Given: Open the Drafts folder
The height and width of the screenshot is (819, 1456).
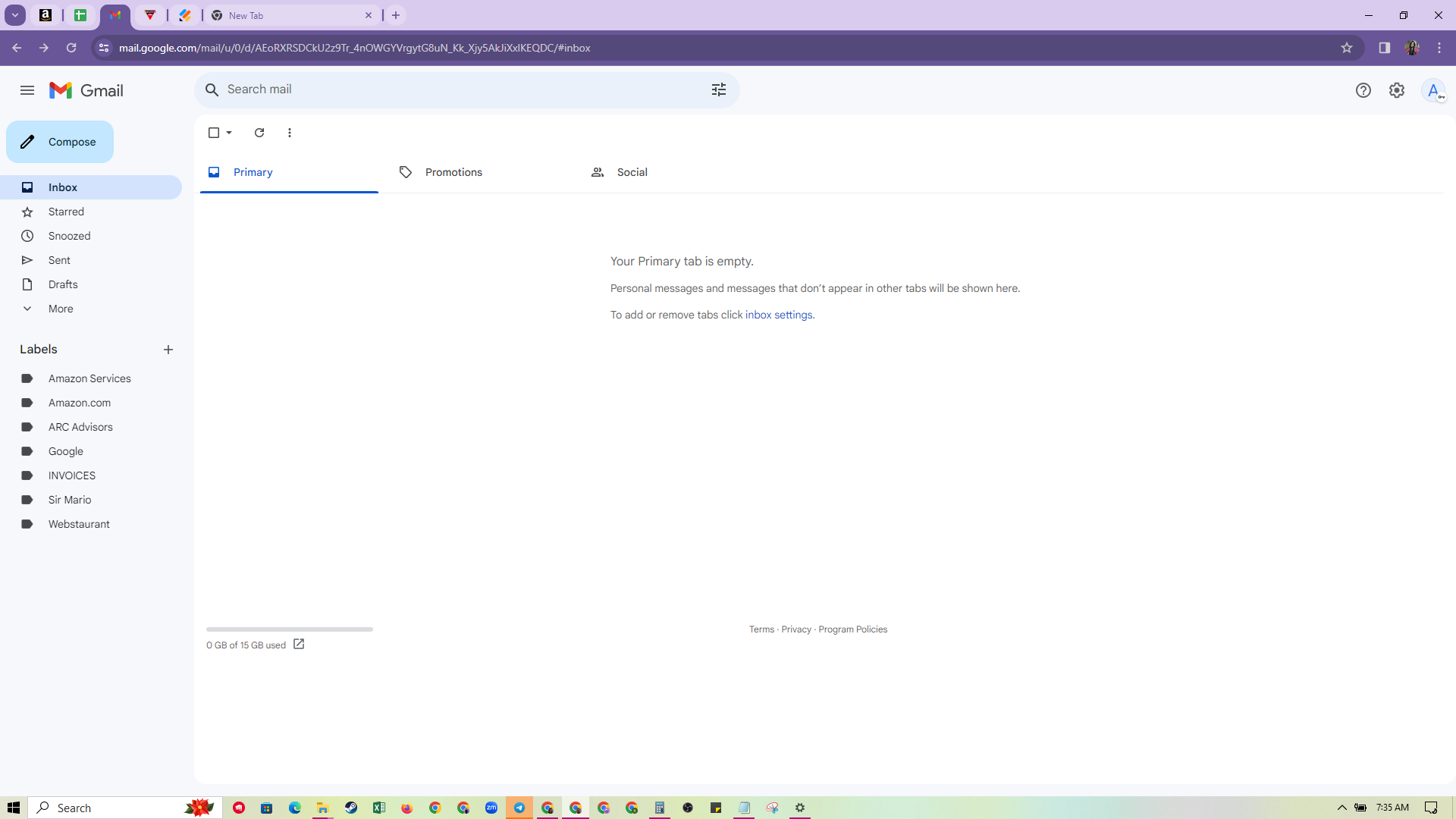Looking at the screenshot, I should coord(91,284).
